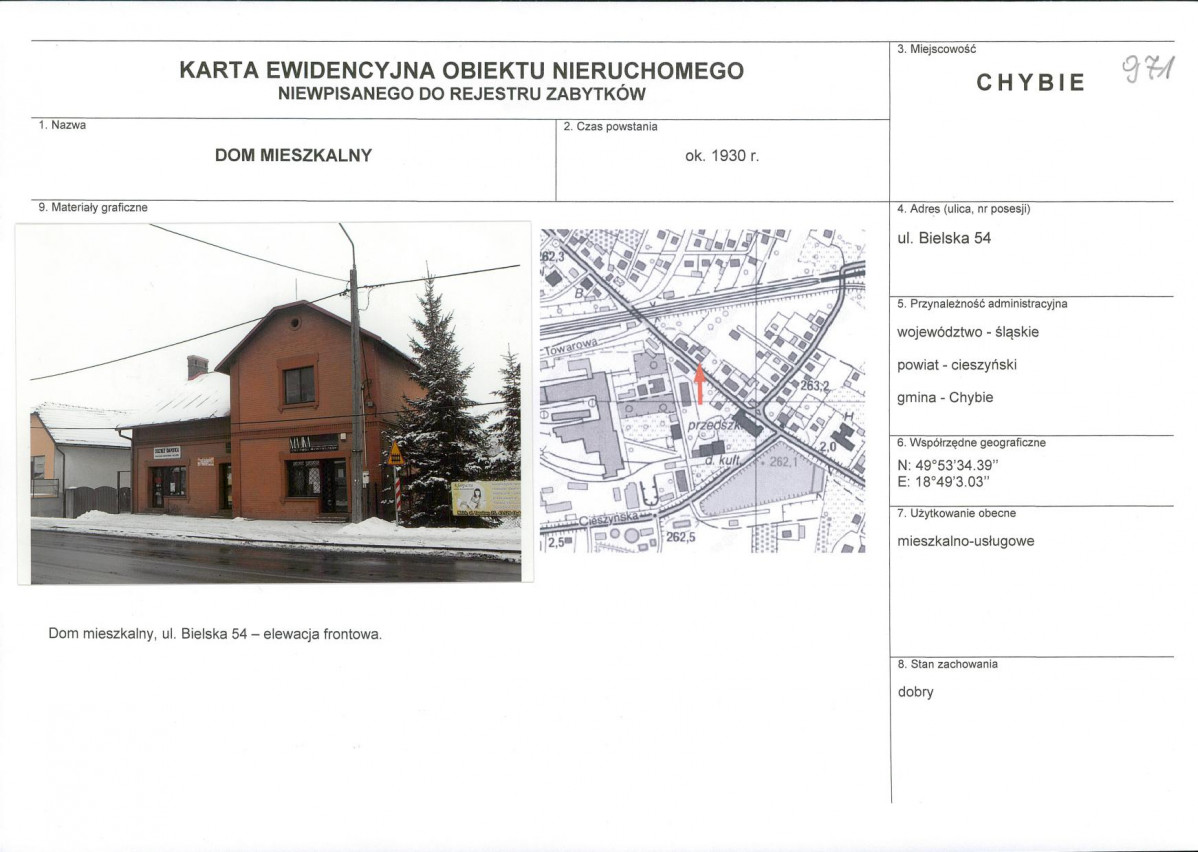This screenshot has width=1198, height=852.
Task: Click 'województwo - śląskie'
Action: (967, 332)
